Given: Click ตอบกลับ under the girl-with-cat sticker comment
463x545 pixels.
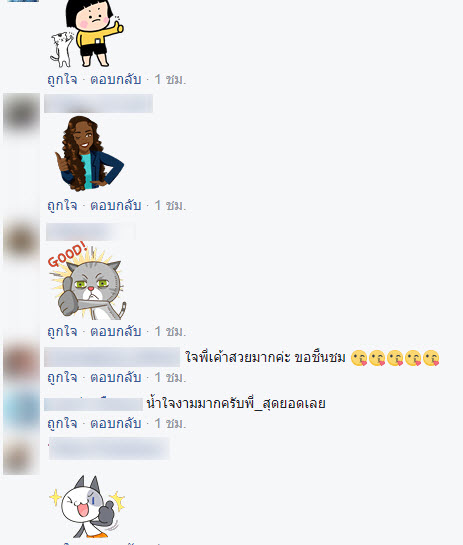Looking at the screenshot, I should pyautogui.click(x=116, y=80).
